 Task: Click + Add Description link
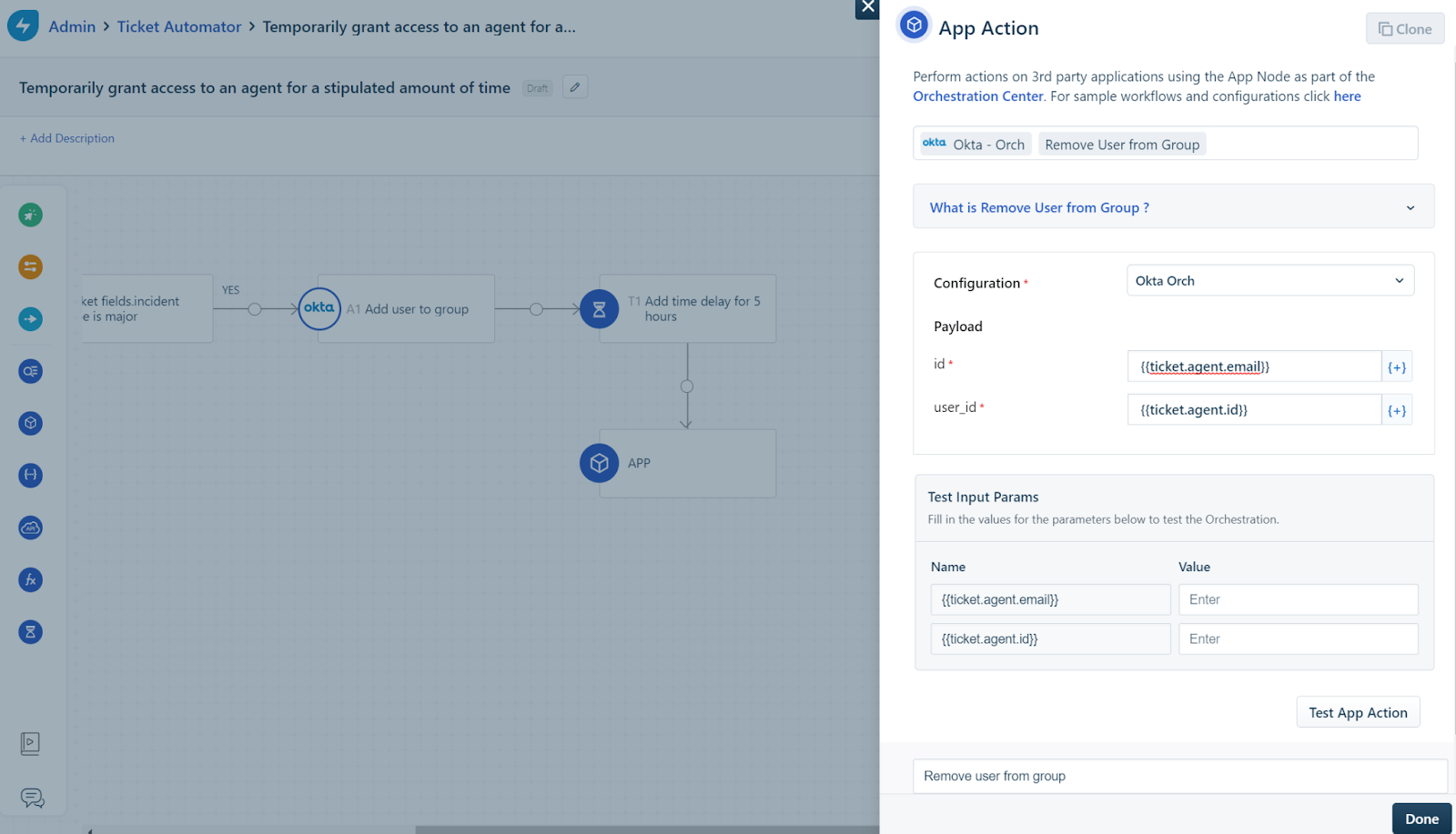tap(67, 138)
